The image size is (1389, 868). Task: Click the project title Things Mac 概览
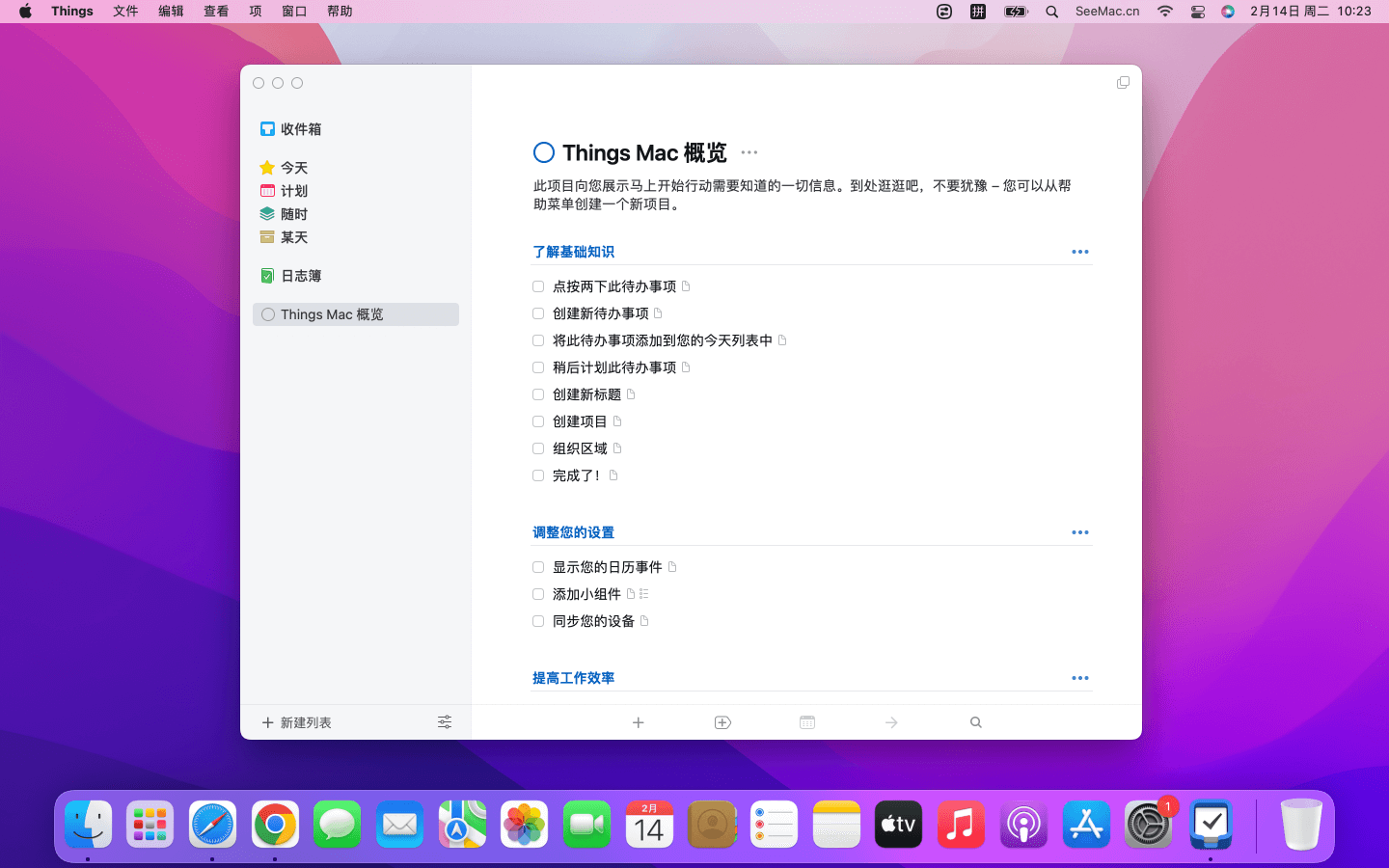point(644,152)
